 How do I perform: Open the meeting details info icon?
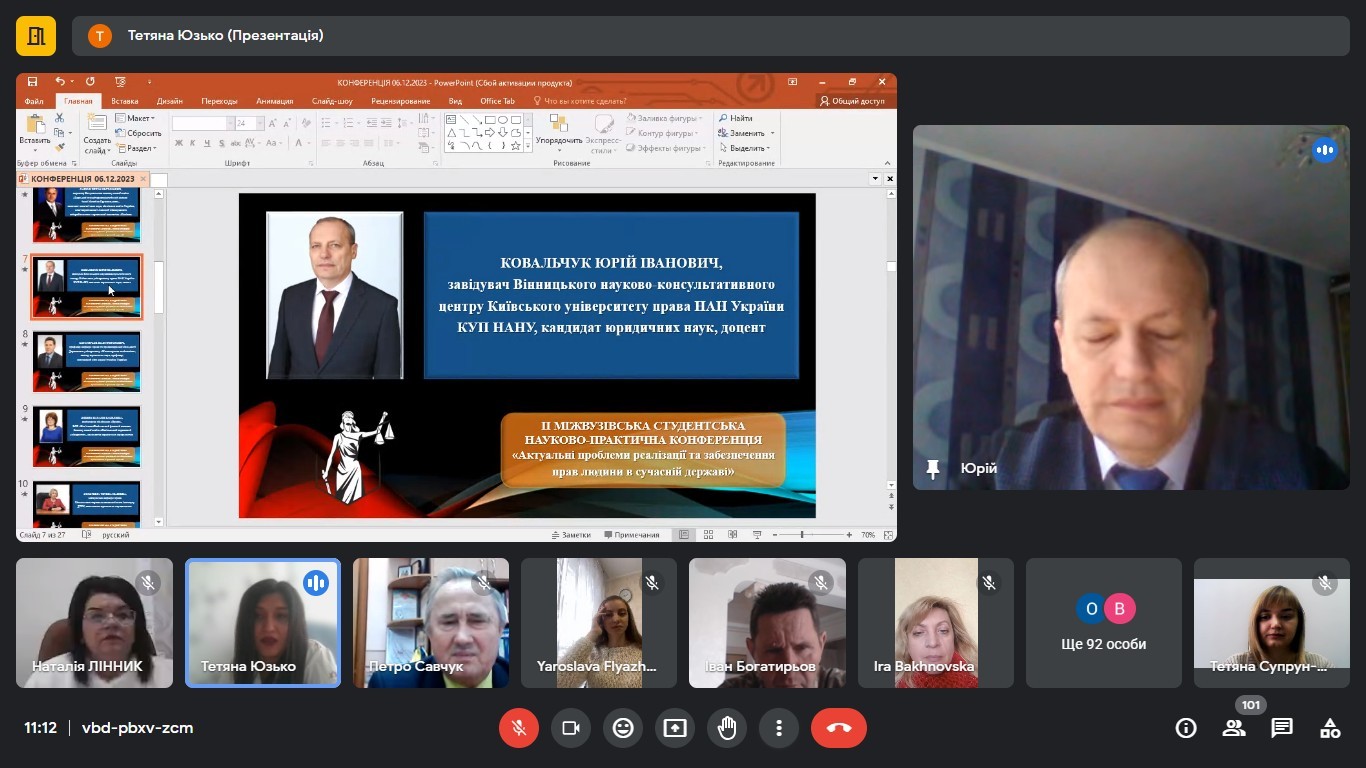tap(1186, 728)
